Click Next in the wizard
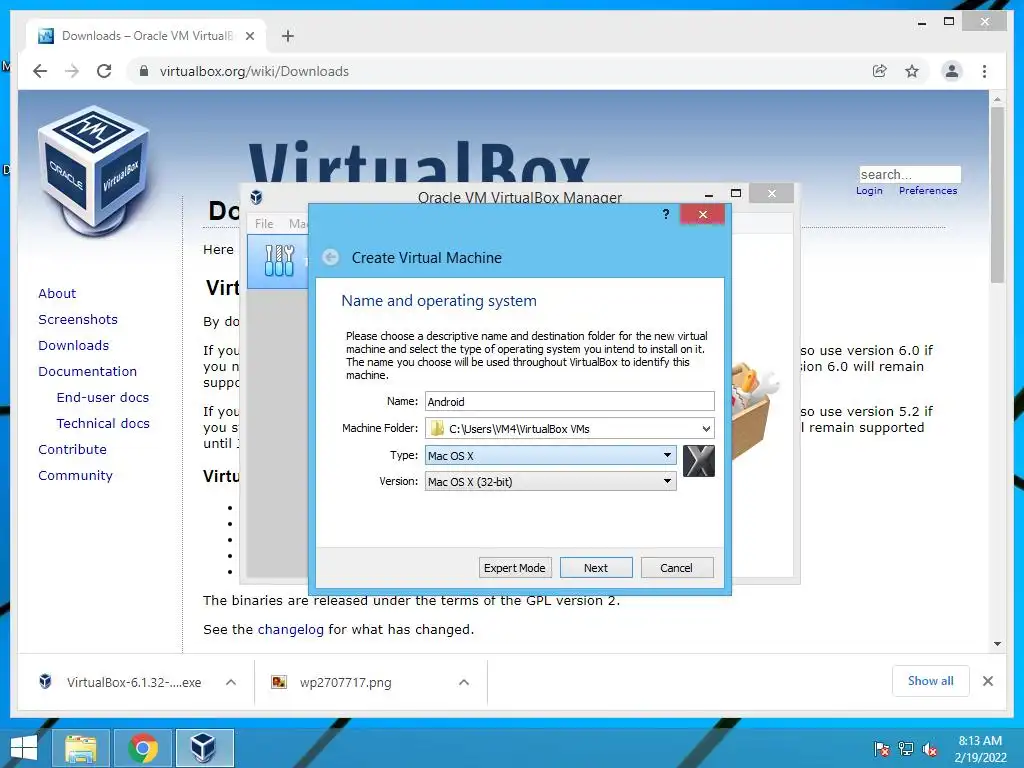This screenshot has width=1024, height=768. click(596, 568)
